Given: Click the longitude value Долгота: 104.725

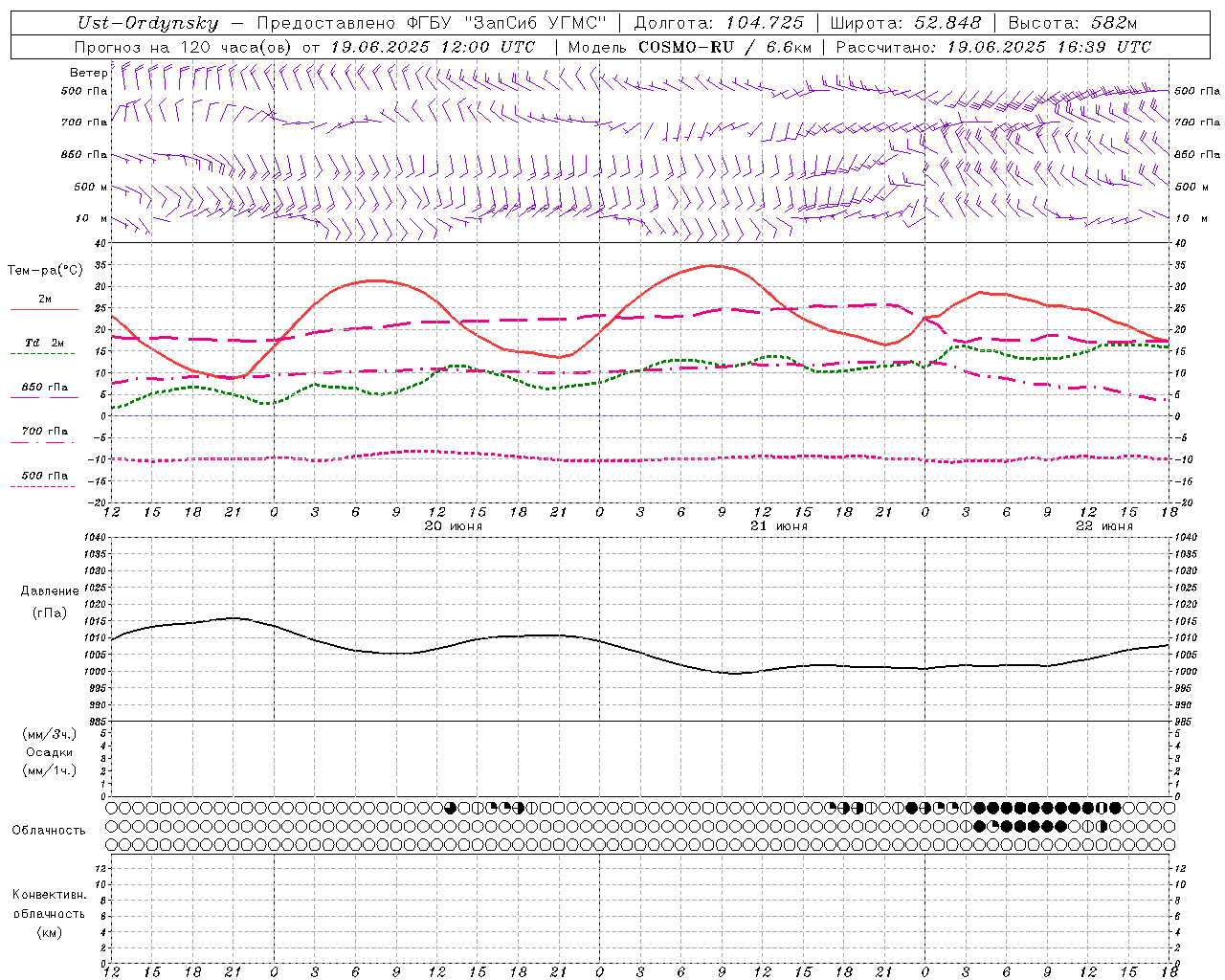Looking at the screenshot, I should point(718,24).
